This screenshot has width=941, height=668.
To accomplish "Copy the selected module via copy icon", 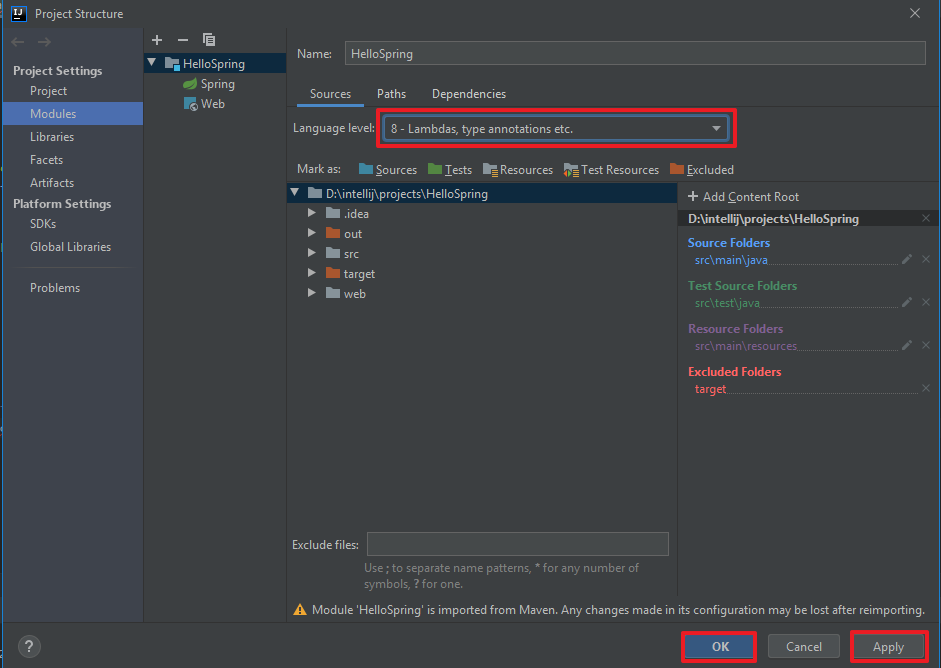I will tap(209, 40).
